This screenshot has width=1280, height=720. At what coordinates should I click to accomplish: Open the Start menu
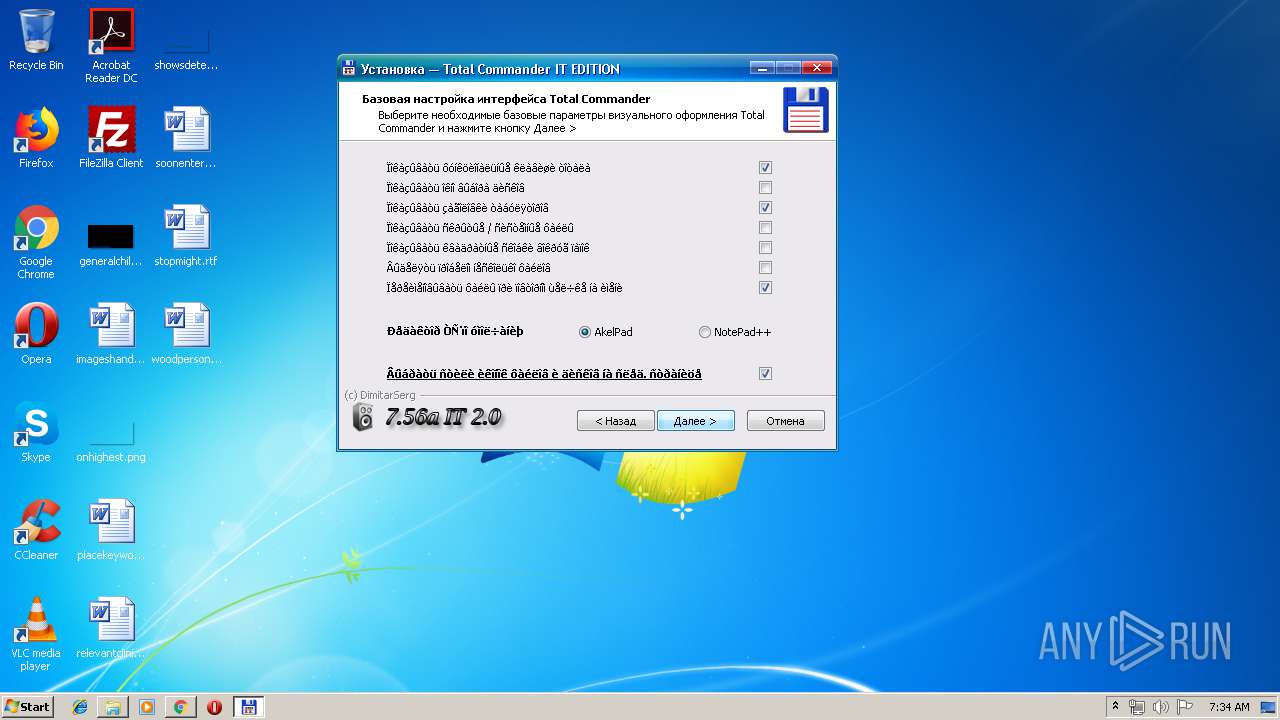27,707
